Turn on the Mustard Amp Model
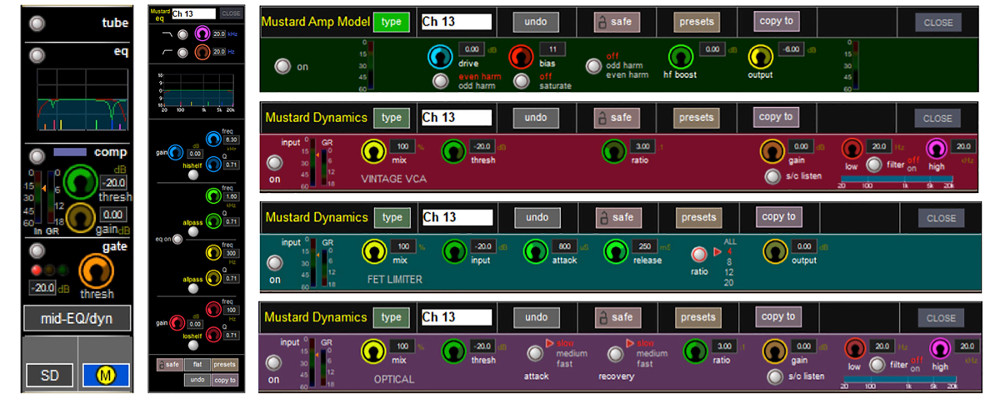This screenshot has height=400, width=1000. (x=282, y=66)
